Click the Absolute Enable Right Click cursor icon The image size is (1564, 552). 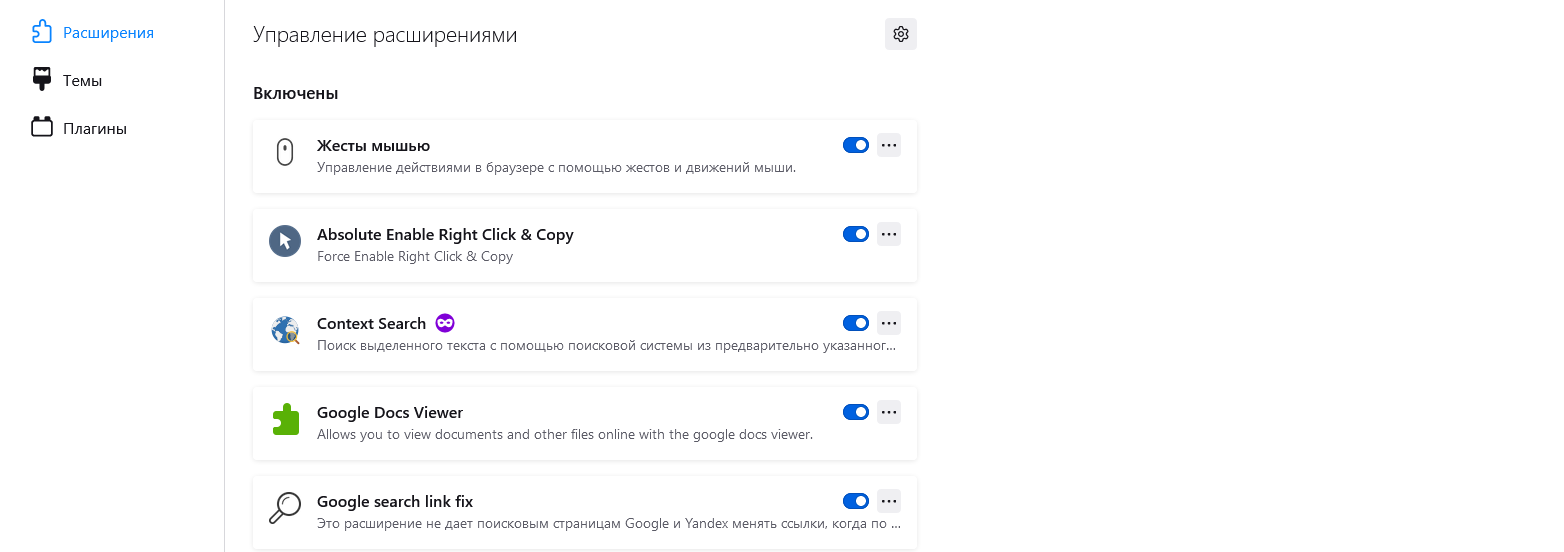285,241
